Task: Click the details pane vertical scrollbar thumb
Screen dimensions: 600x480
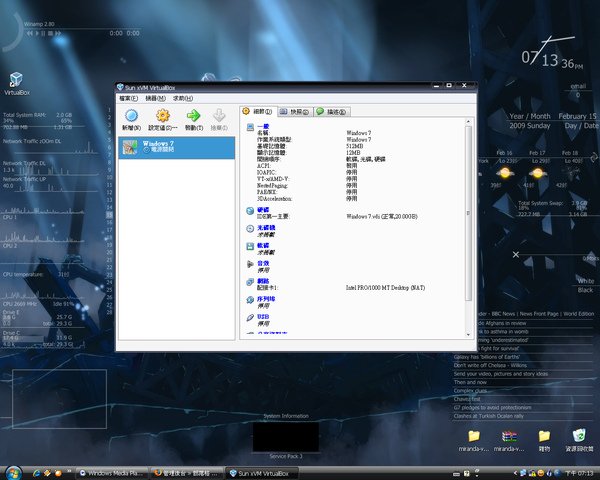Action: pos(468,213)
